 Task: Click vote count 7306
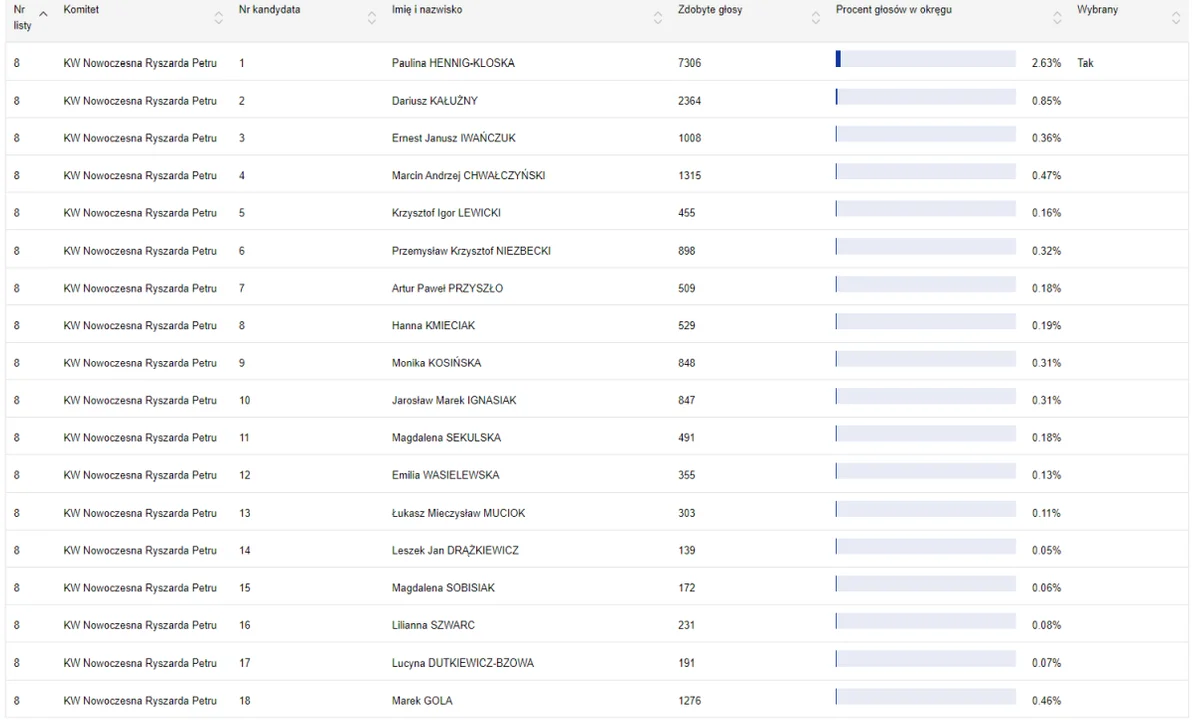[690, 63]
